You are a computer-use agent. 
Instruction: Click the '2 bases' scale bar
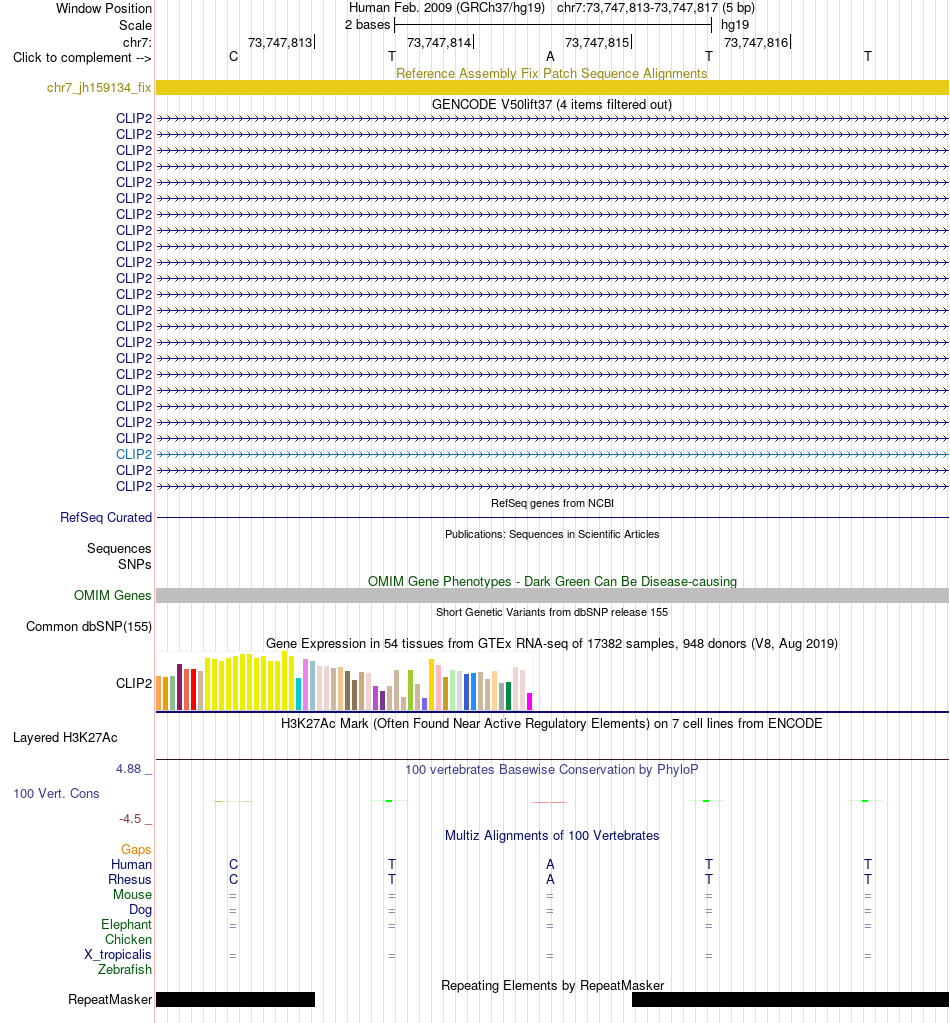click(553, 25)
